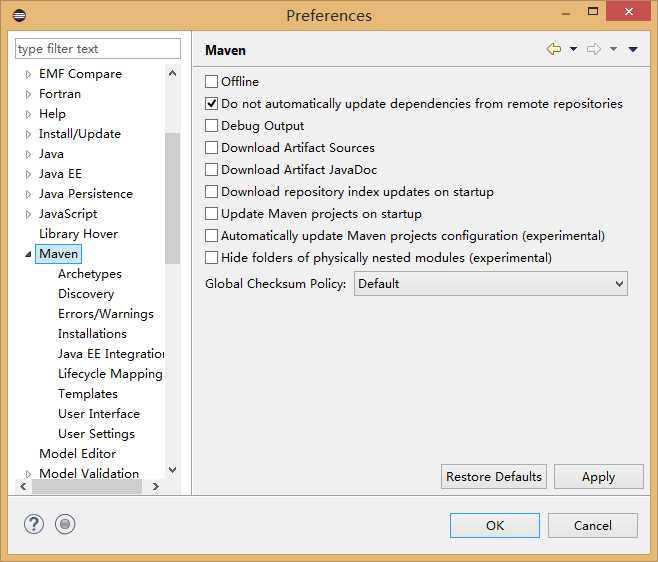Check Download Artifact Sources
The width and height of the screenshot is (658, 562).
211,147
